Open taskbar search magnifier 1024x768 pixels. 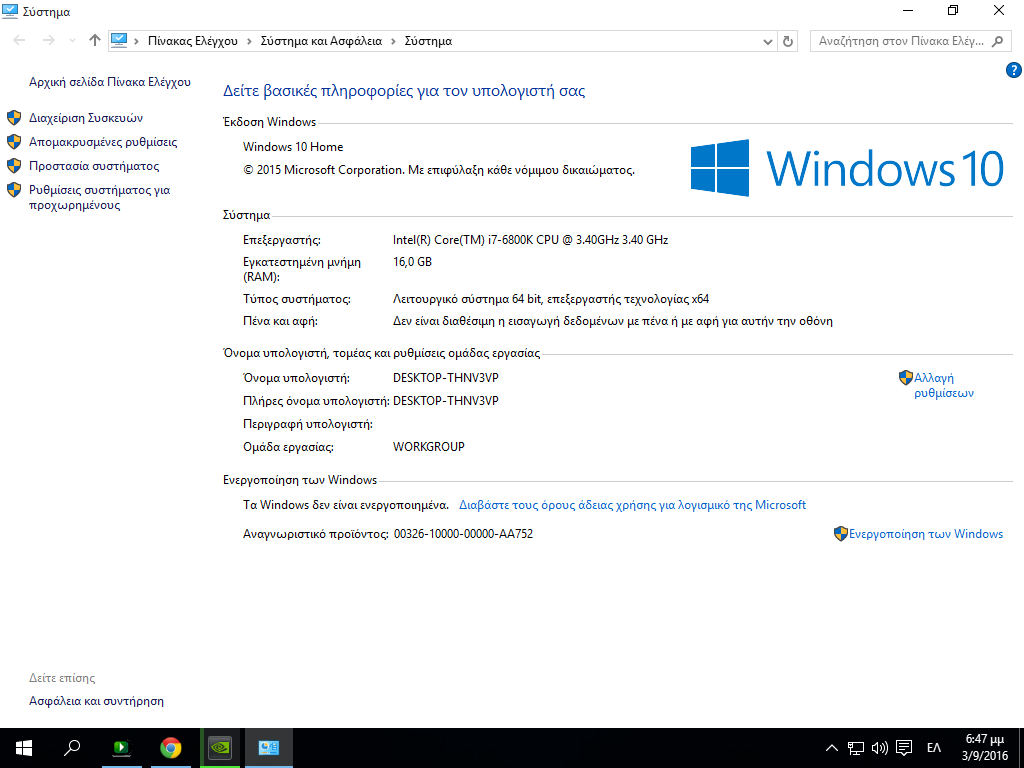72,748
